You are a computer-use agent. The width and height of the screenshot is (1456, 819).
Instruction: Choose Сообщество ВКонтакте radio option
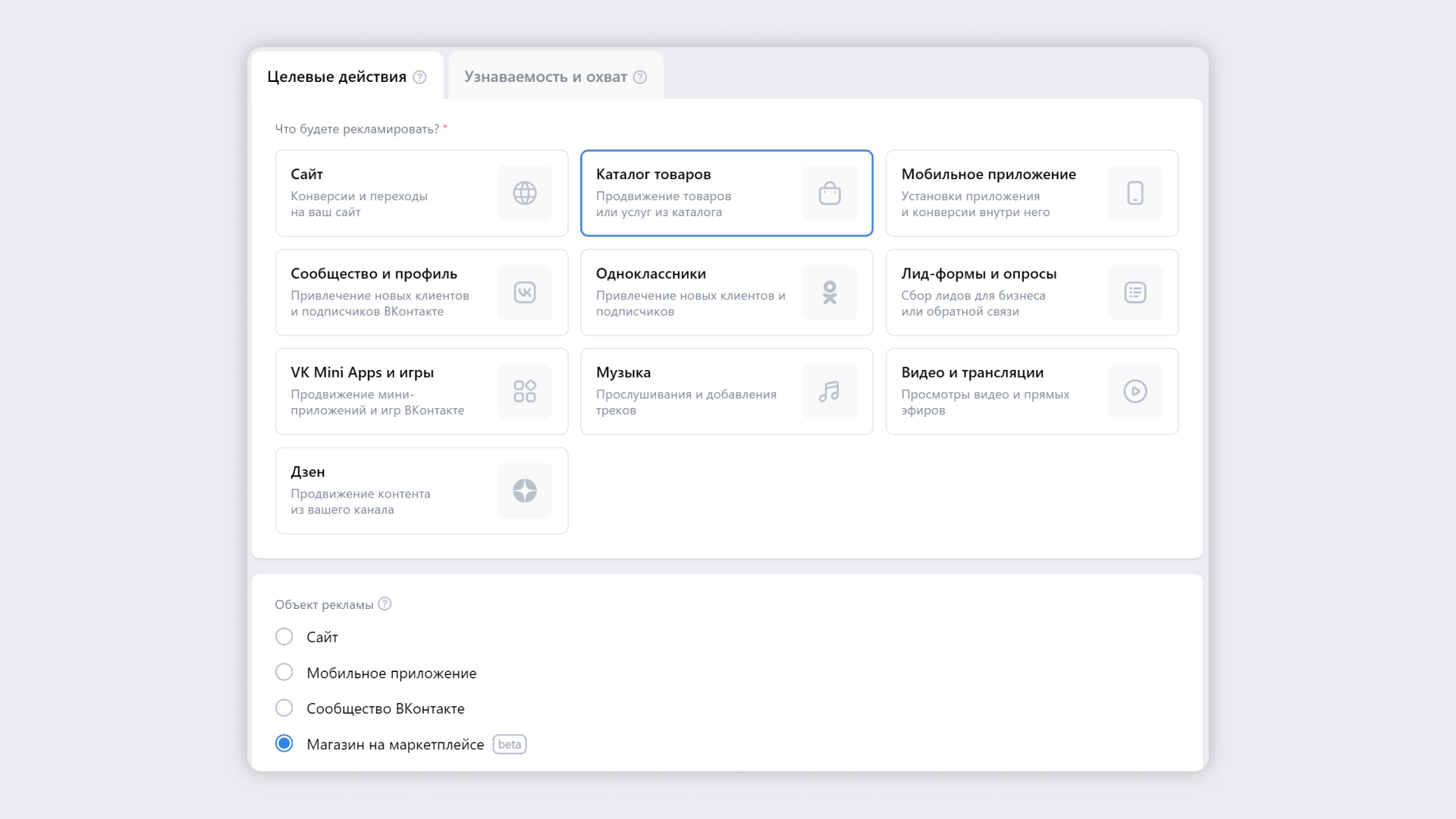point(284,708)
